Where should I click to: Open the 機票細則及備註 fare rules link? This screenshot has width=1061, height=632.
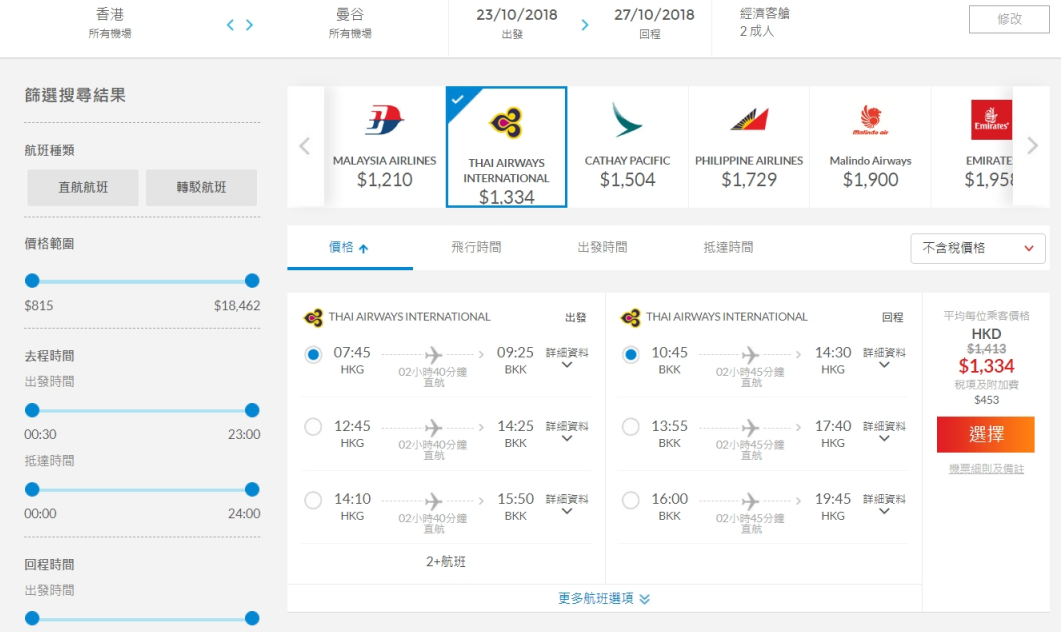click(x=986, y=469)
